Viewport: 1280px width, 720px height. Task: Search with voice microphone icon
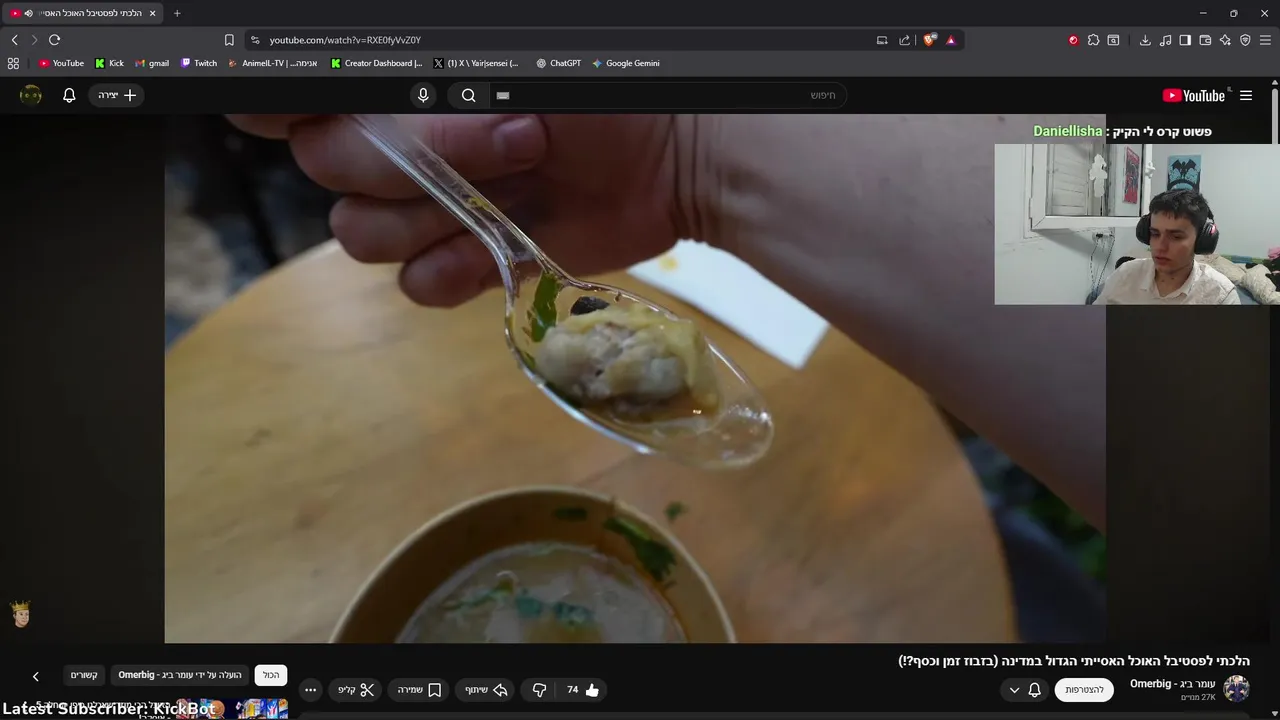pos(423,95)
